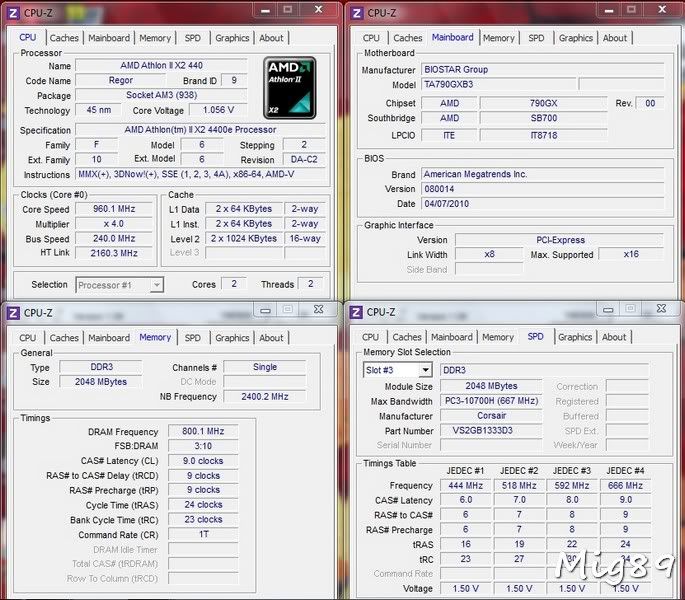This screenshot has height=600, width=685.
Task: Select Memory tab in Mainboard window
Action: pos(498,38)
